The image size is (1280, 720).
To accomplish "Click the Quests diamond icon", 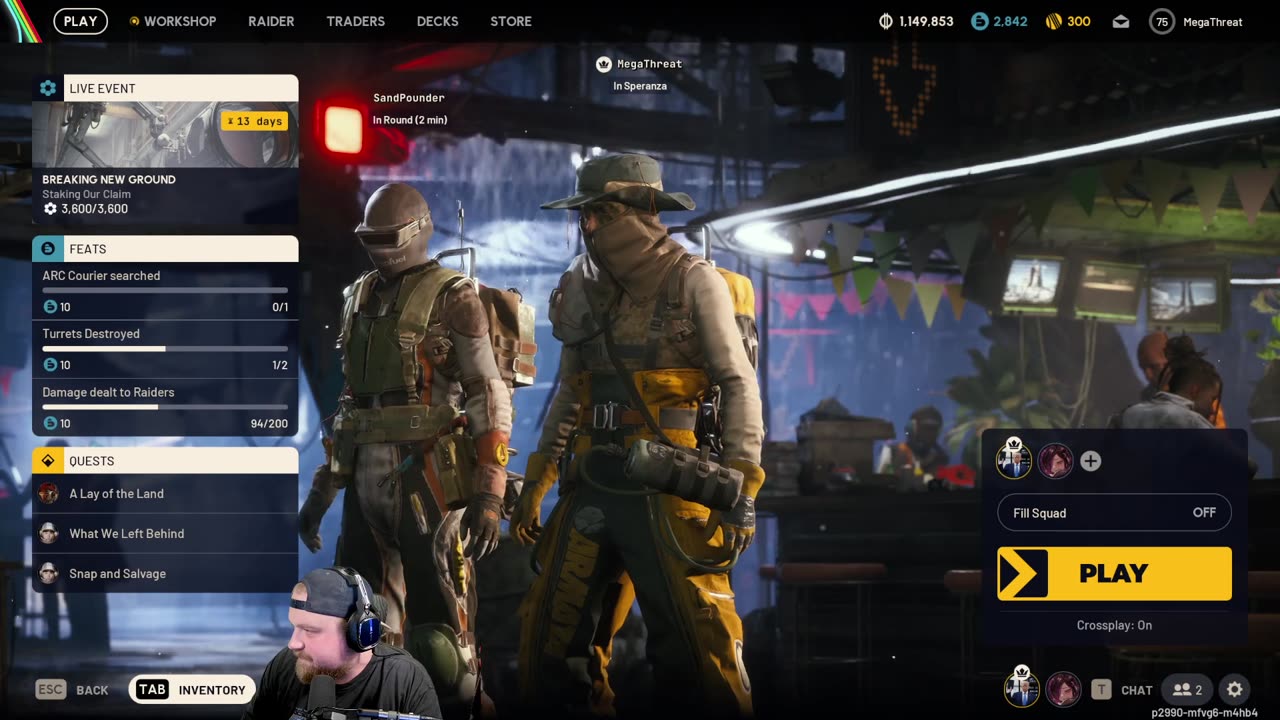I will pyautogui.click(x=47, y=461).
